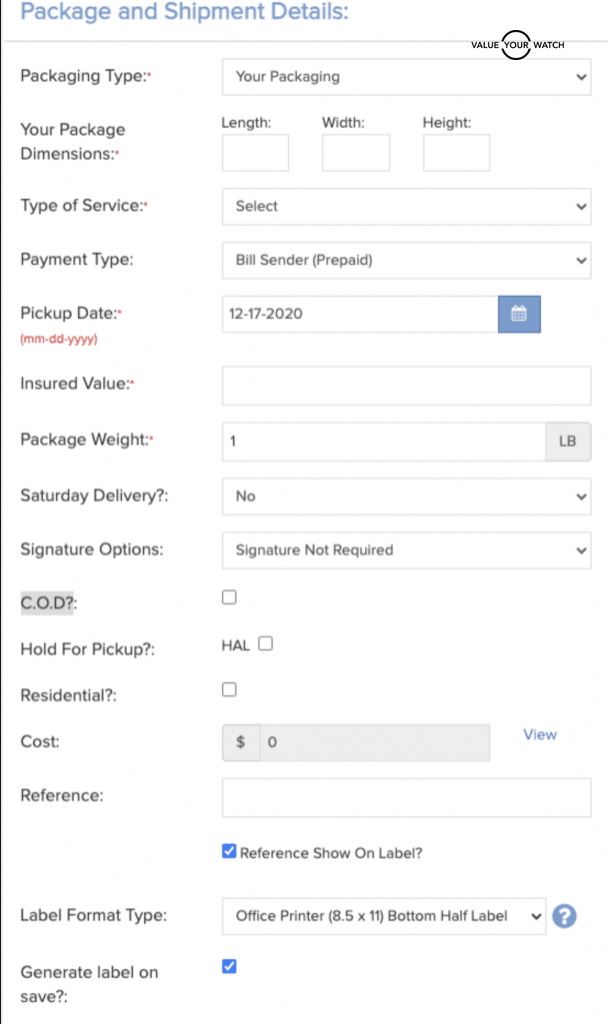The height and width of the screenshot is (1024, 608).
Task: Enable the C.O.D checkbox
Action: point(229,597)
